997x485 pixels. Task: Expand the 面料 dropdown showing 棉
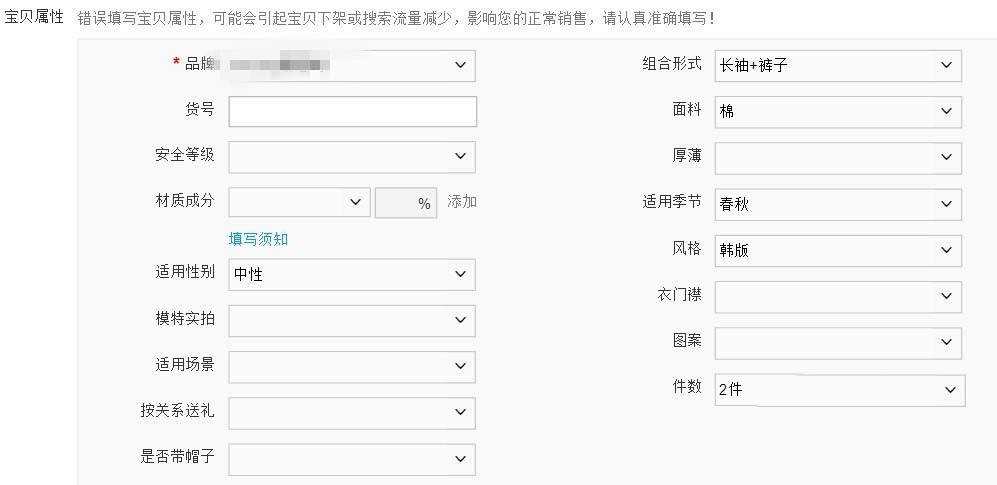tap(838, 112)
